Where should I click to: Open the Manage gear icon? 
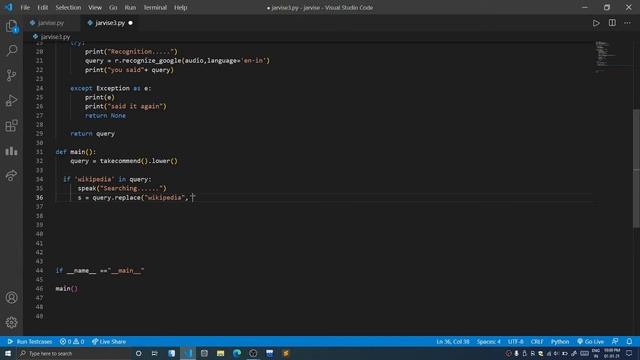pos(11,322)
